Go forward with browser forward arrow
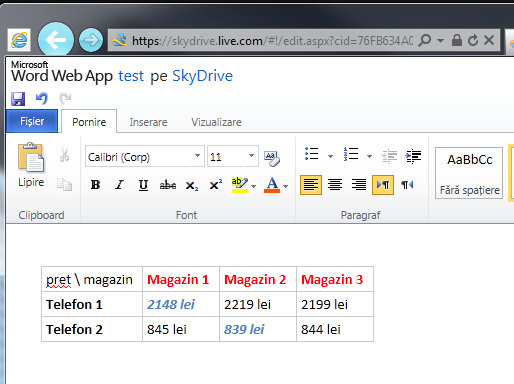This screenshot has height=384, width=514. (x=91, y=40)
